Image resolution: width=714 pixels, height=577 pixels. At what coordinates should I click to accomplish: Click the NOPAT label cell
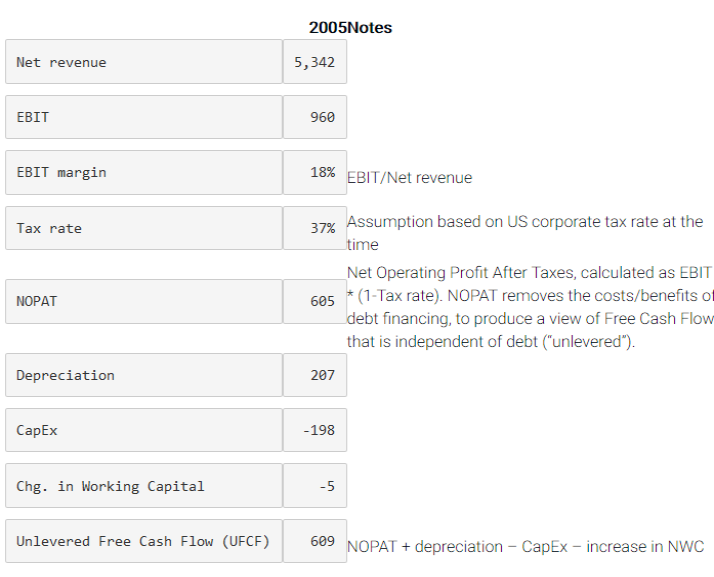pyautogui.click(x=144, y=301)
